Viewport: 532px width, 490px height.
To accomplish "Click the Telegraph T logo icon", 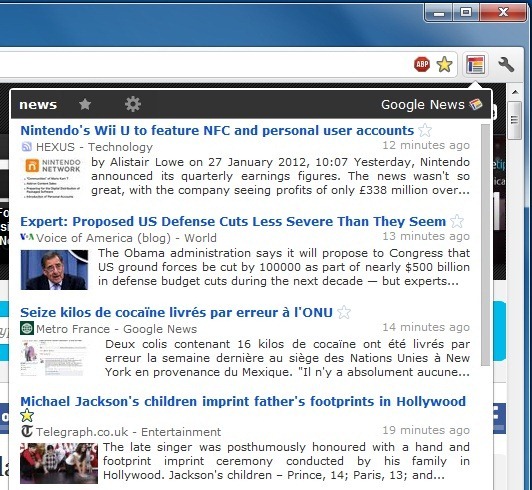I will coord(27,431).
